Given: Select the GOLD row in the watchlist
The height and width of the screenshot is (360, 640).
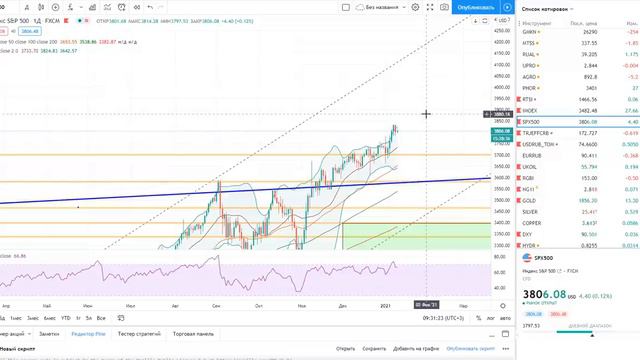Looking at the screenshot, I should (x=578, y=201).
